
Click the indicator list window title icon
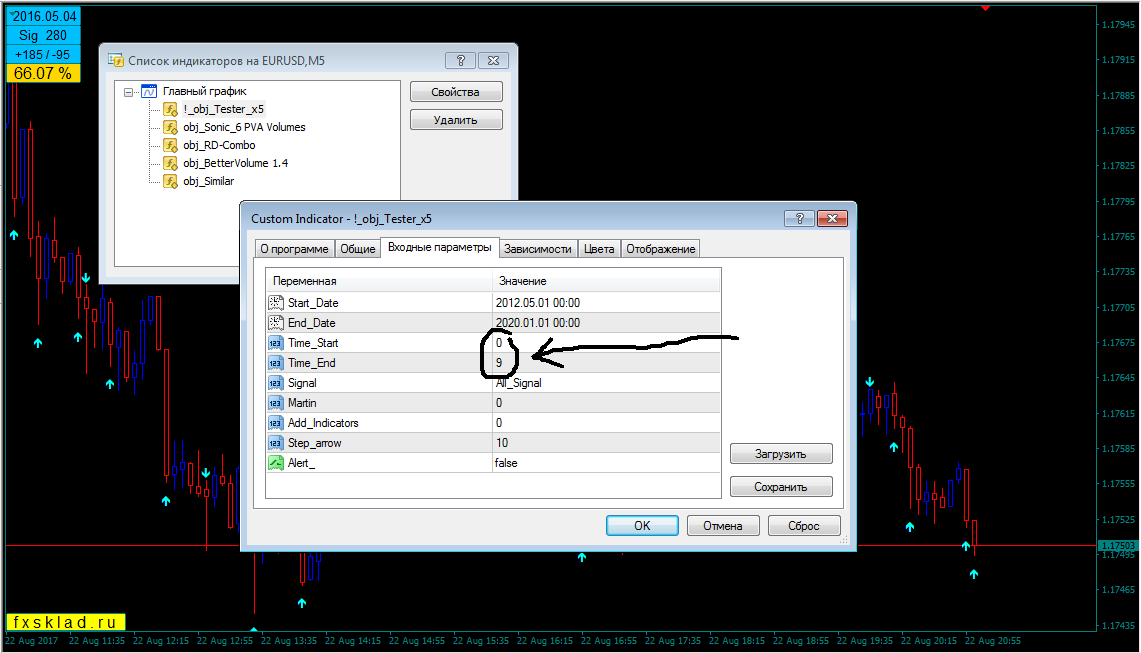point(116,60)
